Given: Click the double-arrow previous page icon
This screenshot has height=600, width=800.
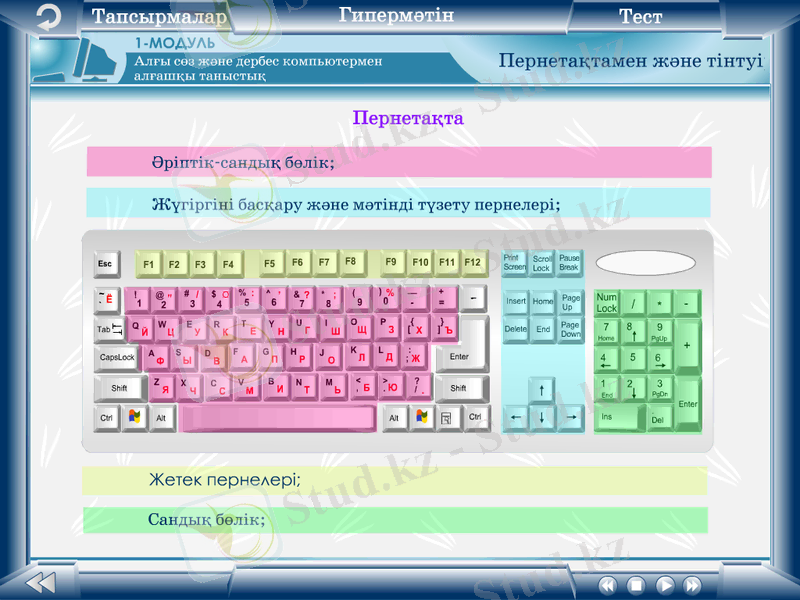Looking at the screenshot, I should [x=40, y=583].
